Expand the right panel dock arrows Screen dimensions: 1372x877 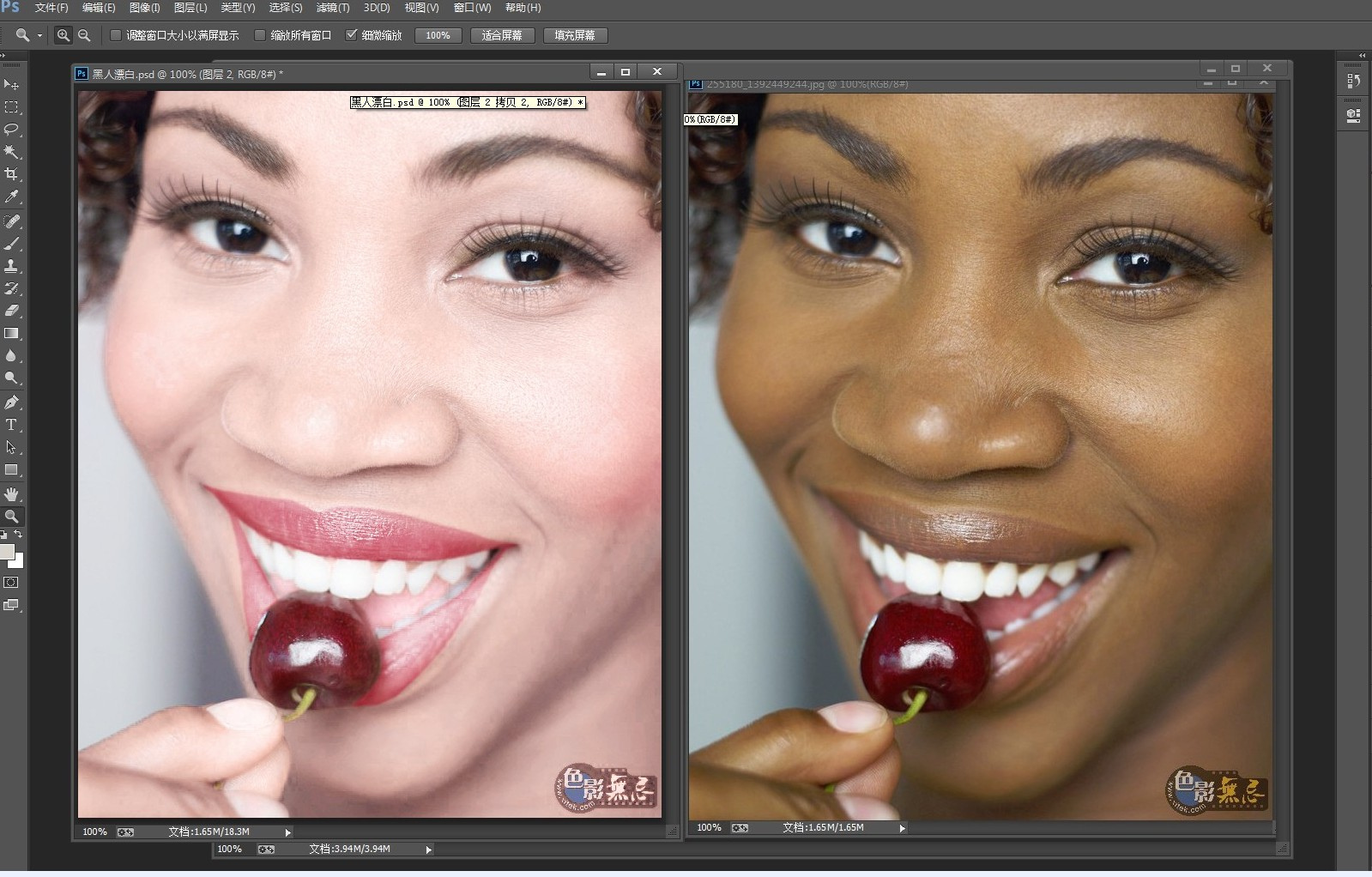(x=1362, y=56)
